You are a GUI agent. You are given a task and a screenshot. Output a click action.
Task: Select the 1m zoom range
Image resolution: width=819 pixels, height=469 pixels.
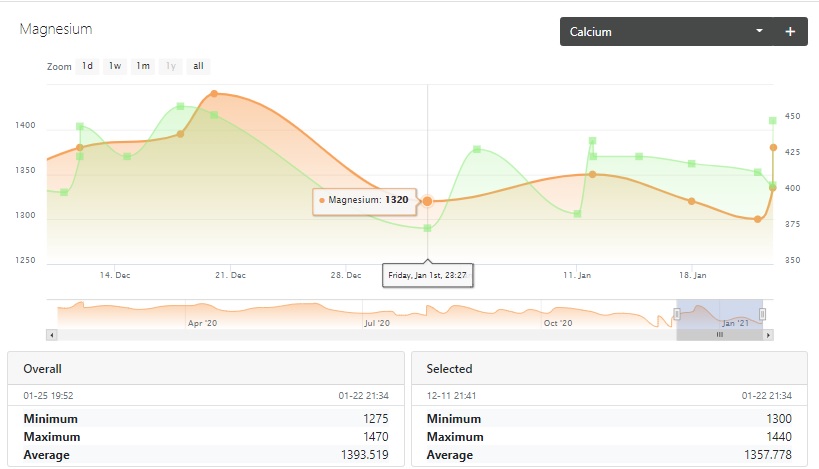tap(143, 66)
